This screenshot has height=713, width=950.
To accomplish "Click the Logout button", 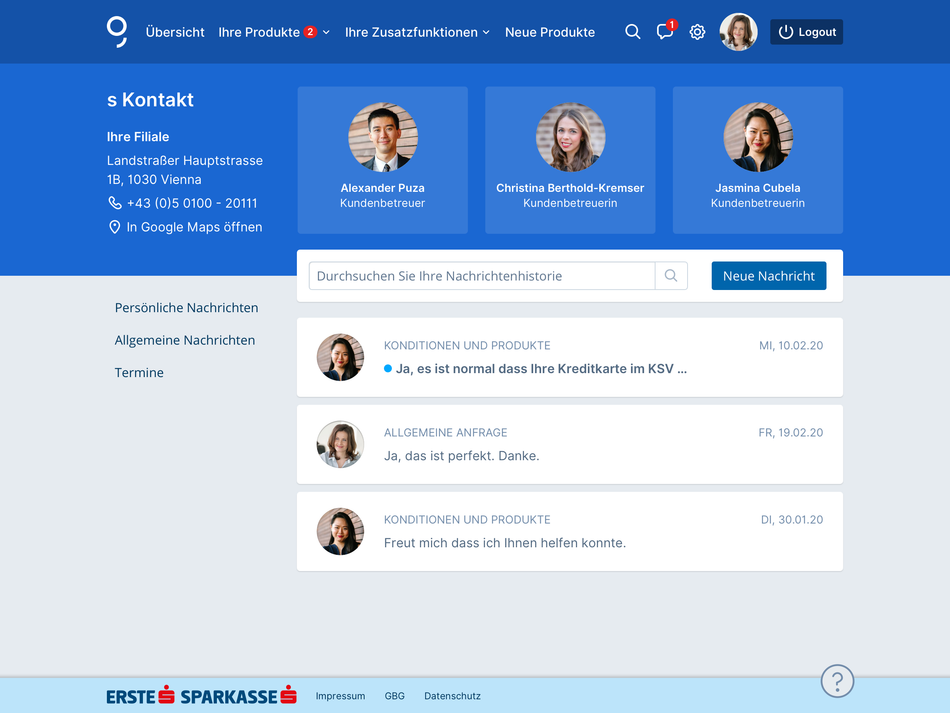I will coord(806,32).
